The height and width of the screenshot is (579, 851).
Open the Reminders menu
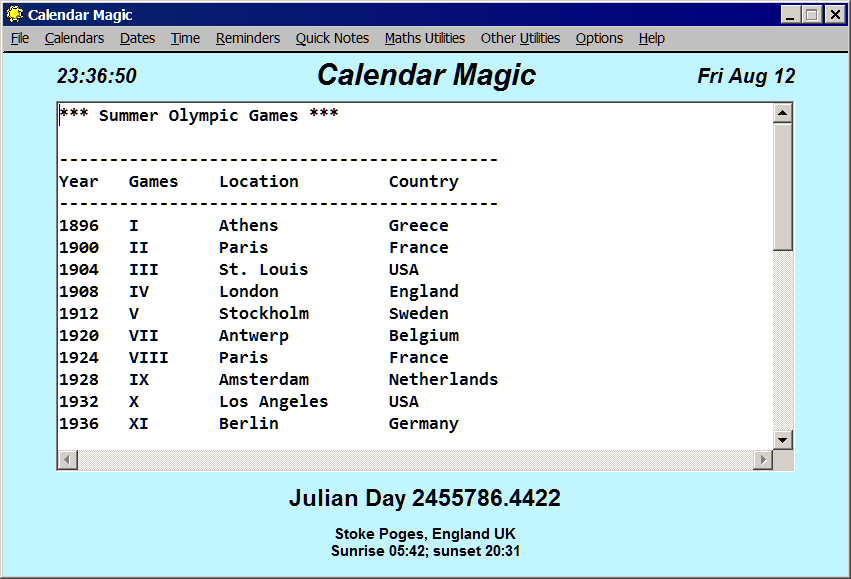[248, 38]
